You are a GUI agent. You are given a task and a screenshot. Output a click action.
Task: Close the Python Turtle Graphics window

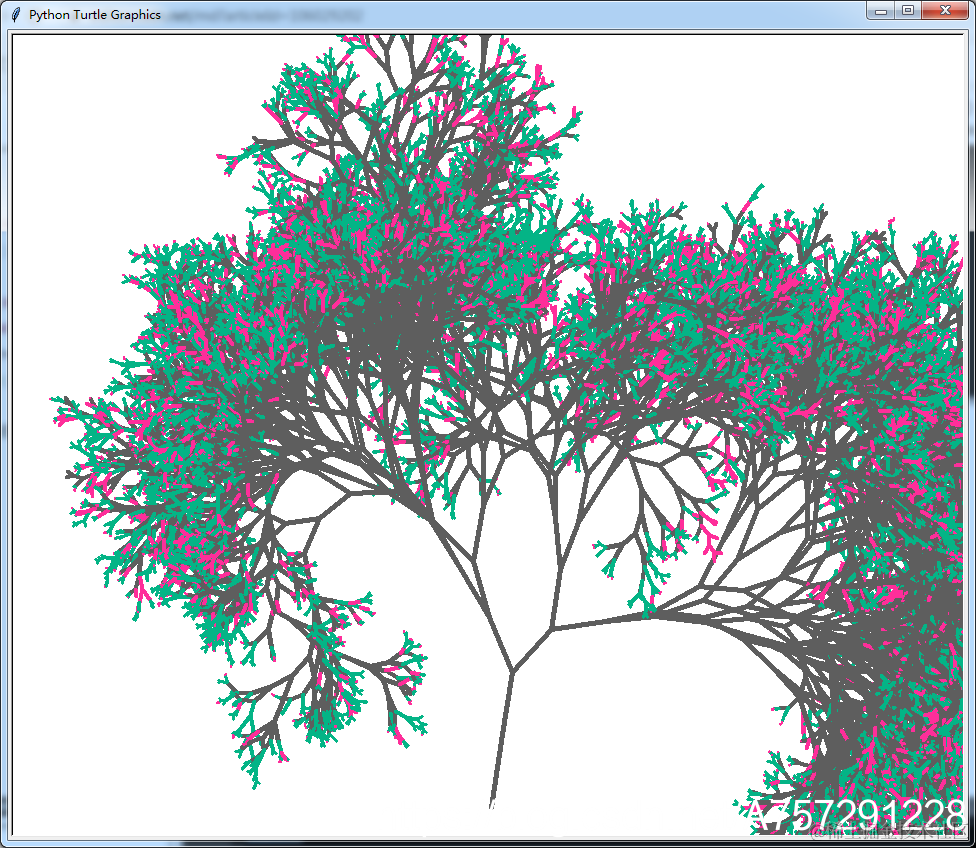click(x=945, y=11)
